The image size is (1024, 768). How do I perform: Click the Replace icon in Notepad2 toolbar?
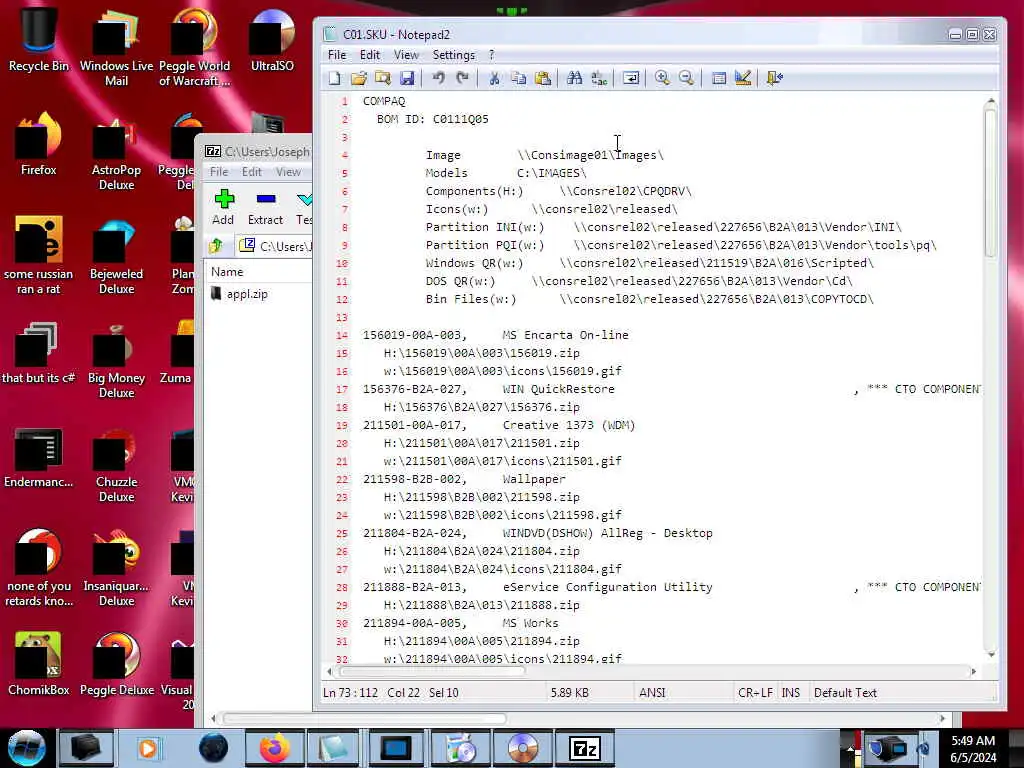click(x=599, y=78)
